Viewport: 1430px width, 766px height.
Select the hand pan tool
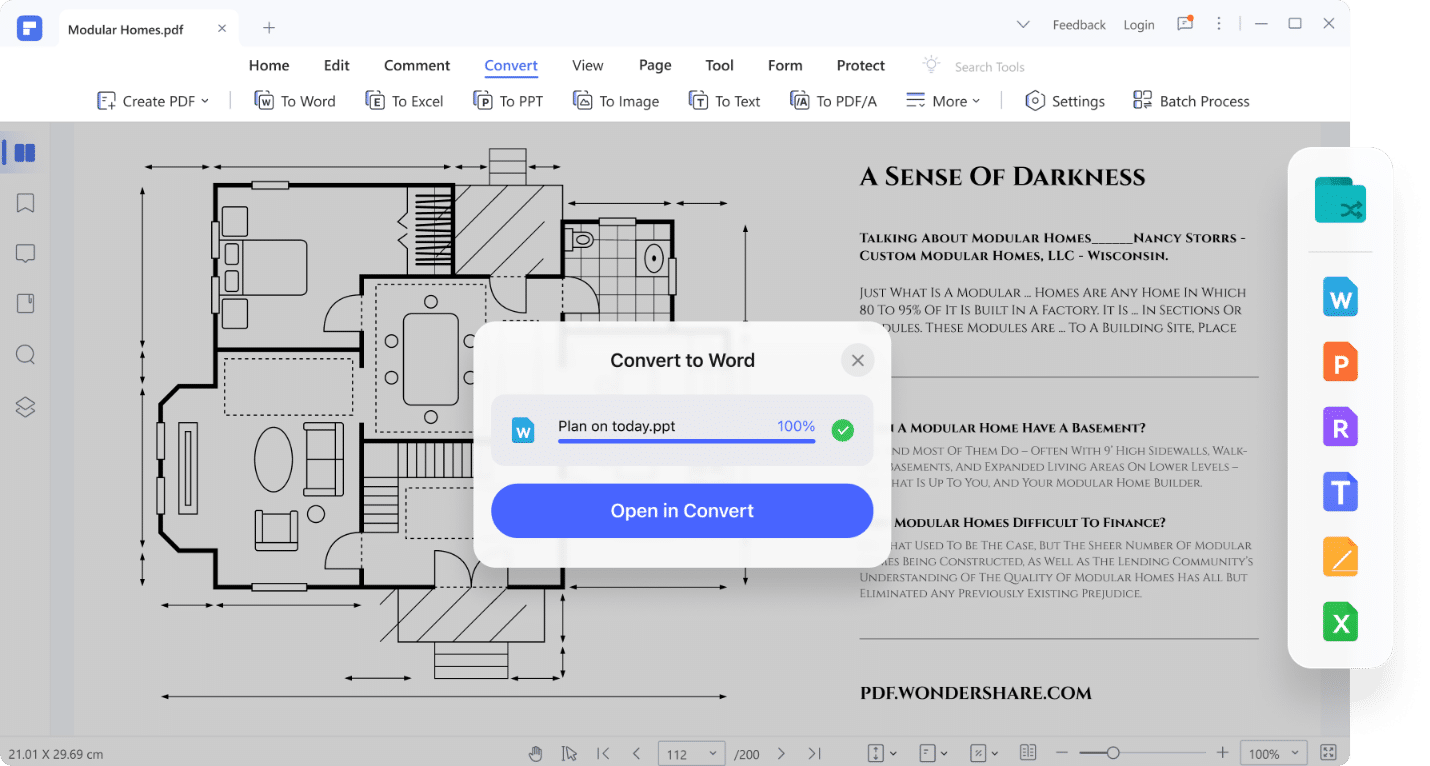coord(536,753)
